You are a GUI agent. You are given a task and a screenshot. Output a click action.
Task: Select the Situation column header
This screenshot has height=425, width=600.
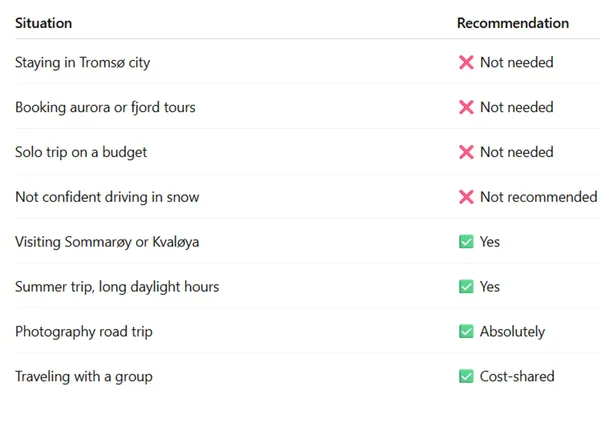[43, 23]
